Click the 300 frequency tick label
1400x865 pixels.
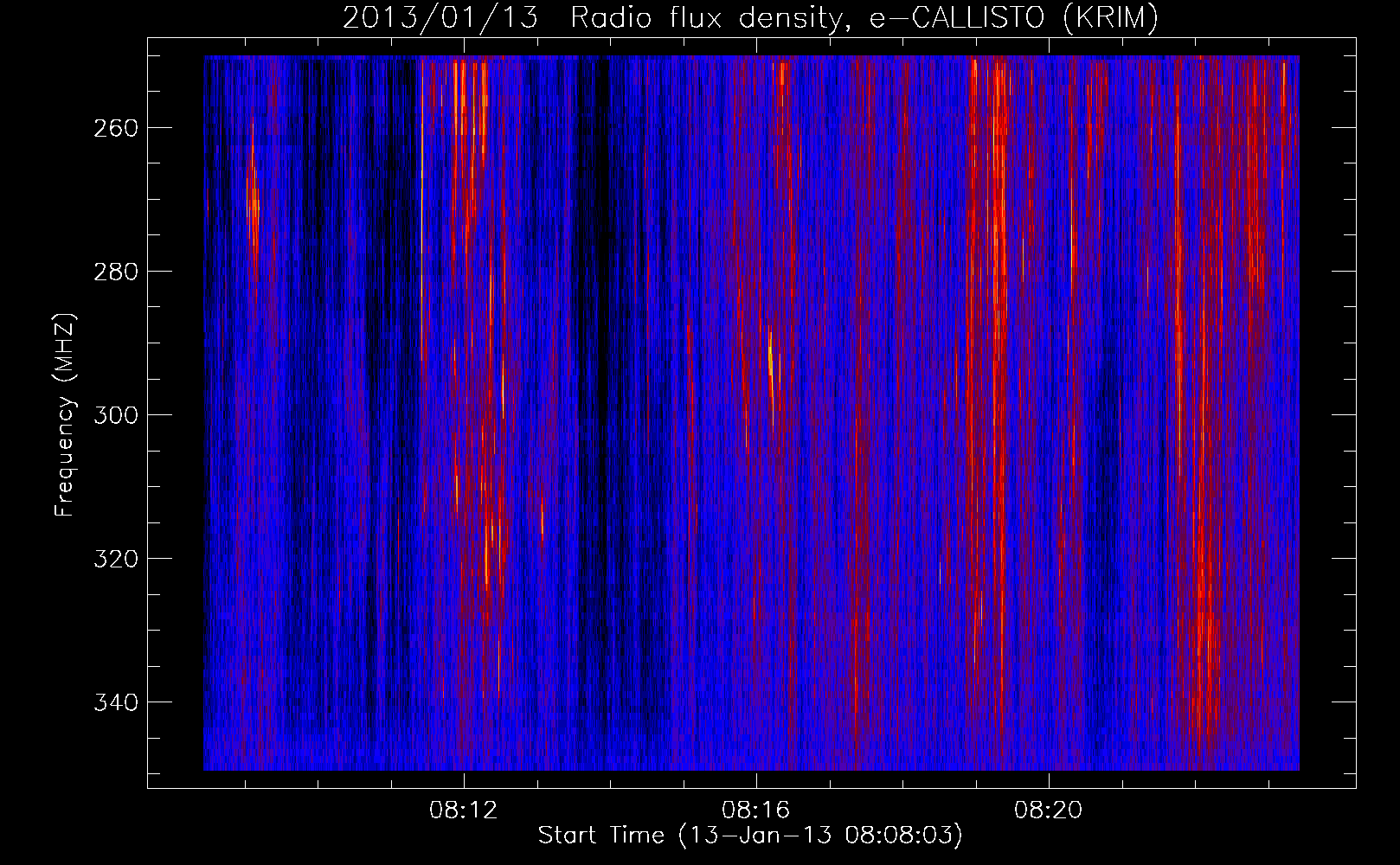[x=115, y=415]
